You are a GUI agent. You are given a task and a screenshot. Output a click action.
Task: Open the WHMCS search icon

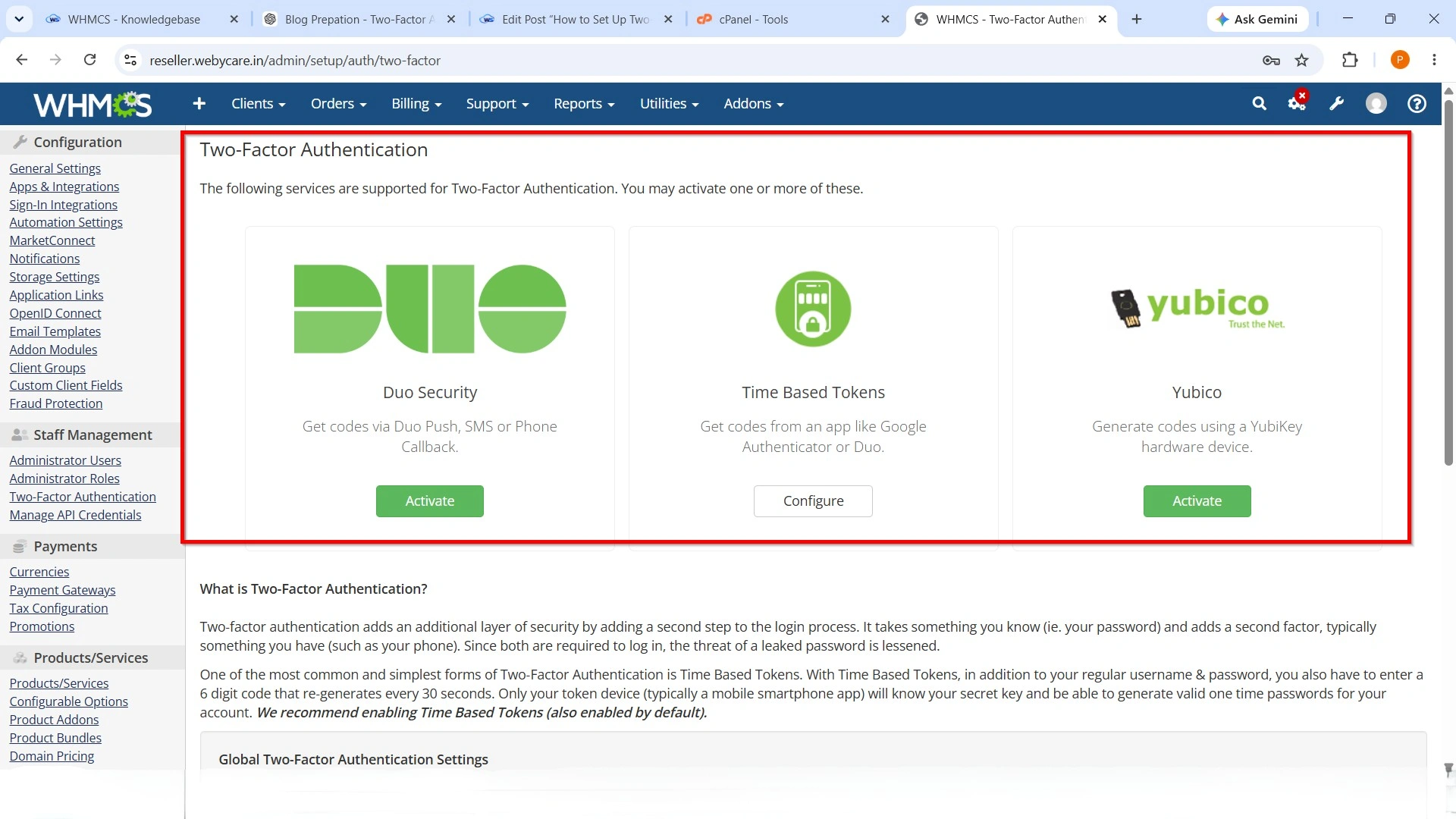click(x=1259, y=104)
